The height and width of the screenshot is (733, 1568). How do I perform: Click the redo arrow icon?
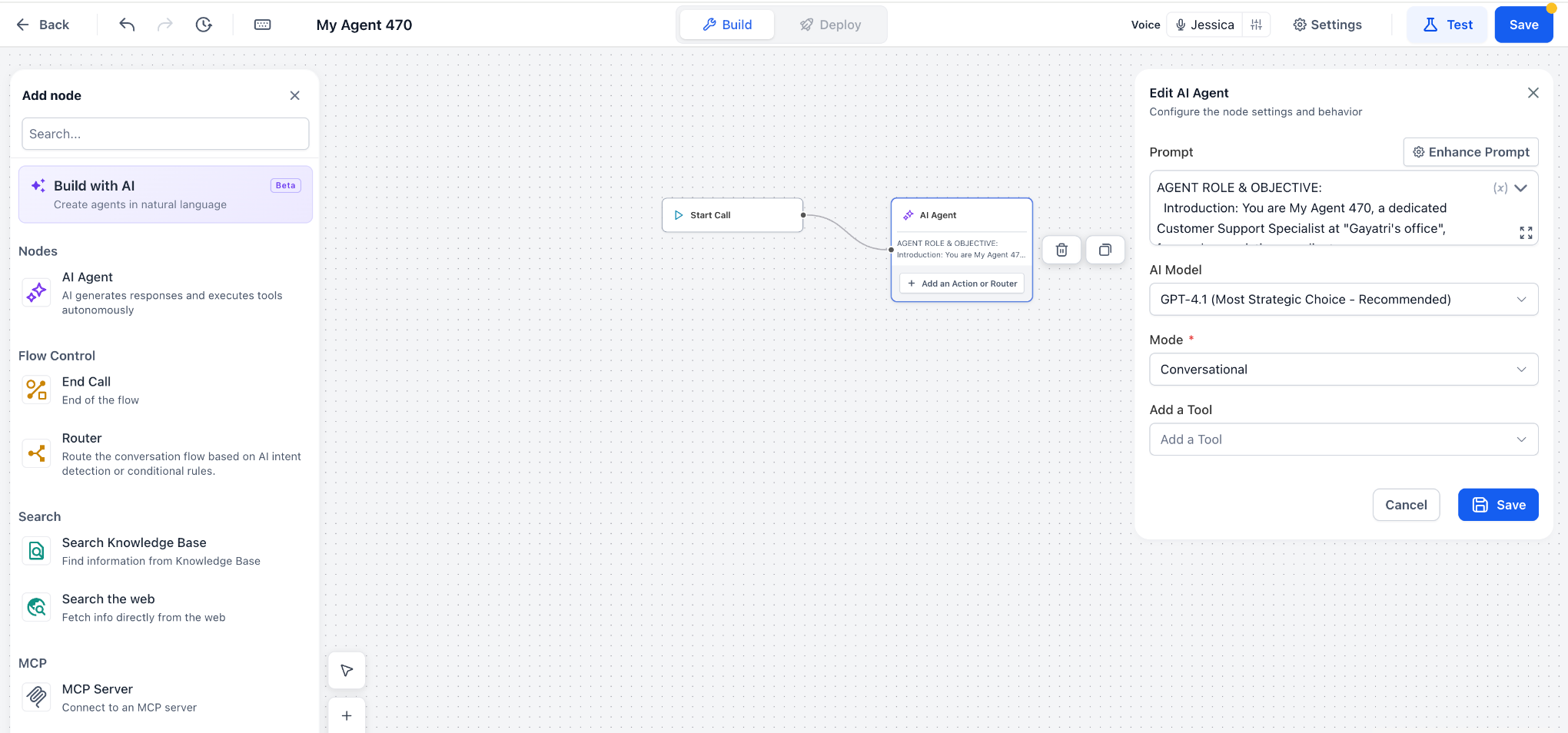165,25
